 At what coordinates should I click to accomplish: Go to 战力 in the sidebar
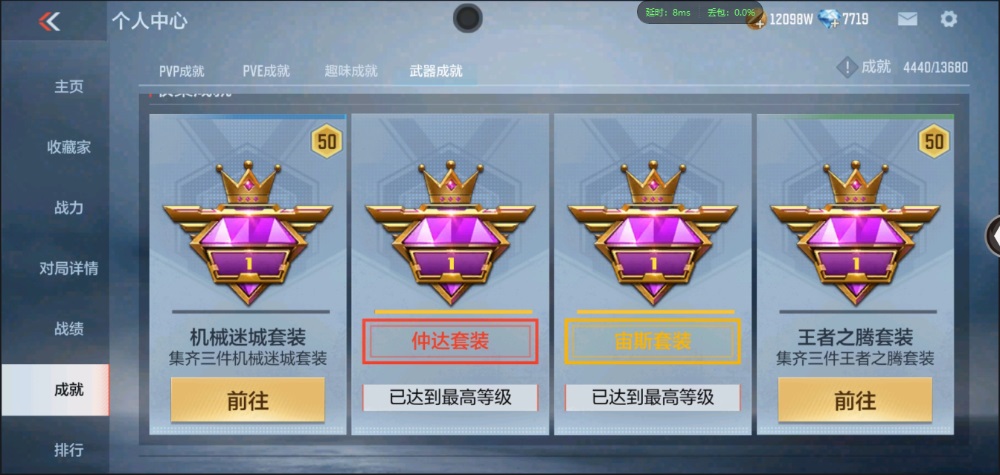69,208
